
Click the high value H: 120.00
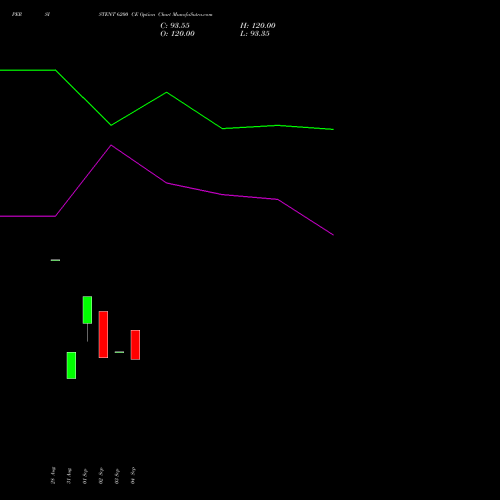pos(258,26)
